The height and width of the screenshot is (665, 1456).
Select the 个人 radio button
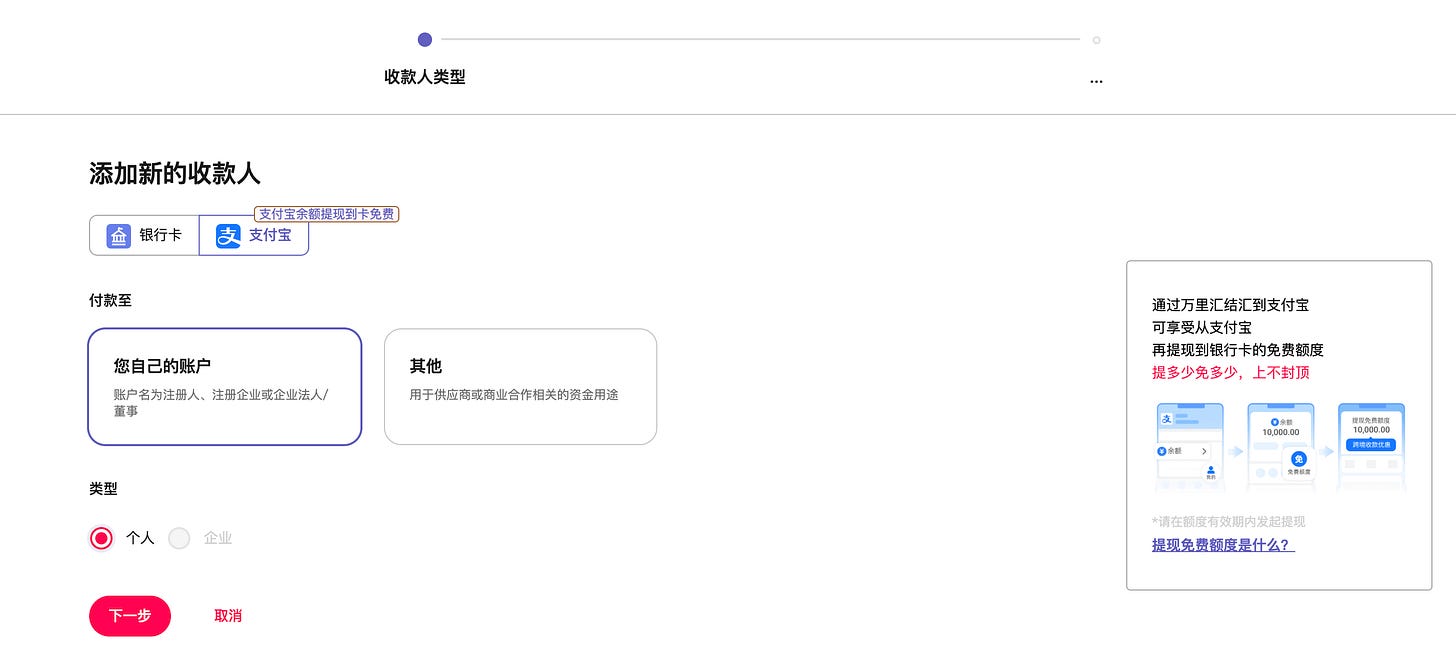101,538
